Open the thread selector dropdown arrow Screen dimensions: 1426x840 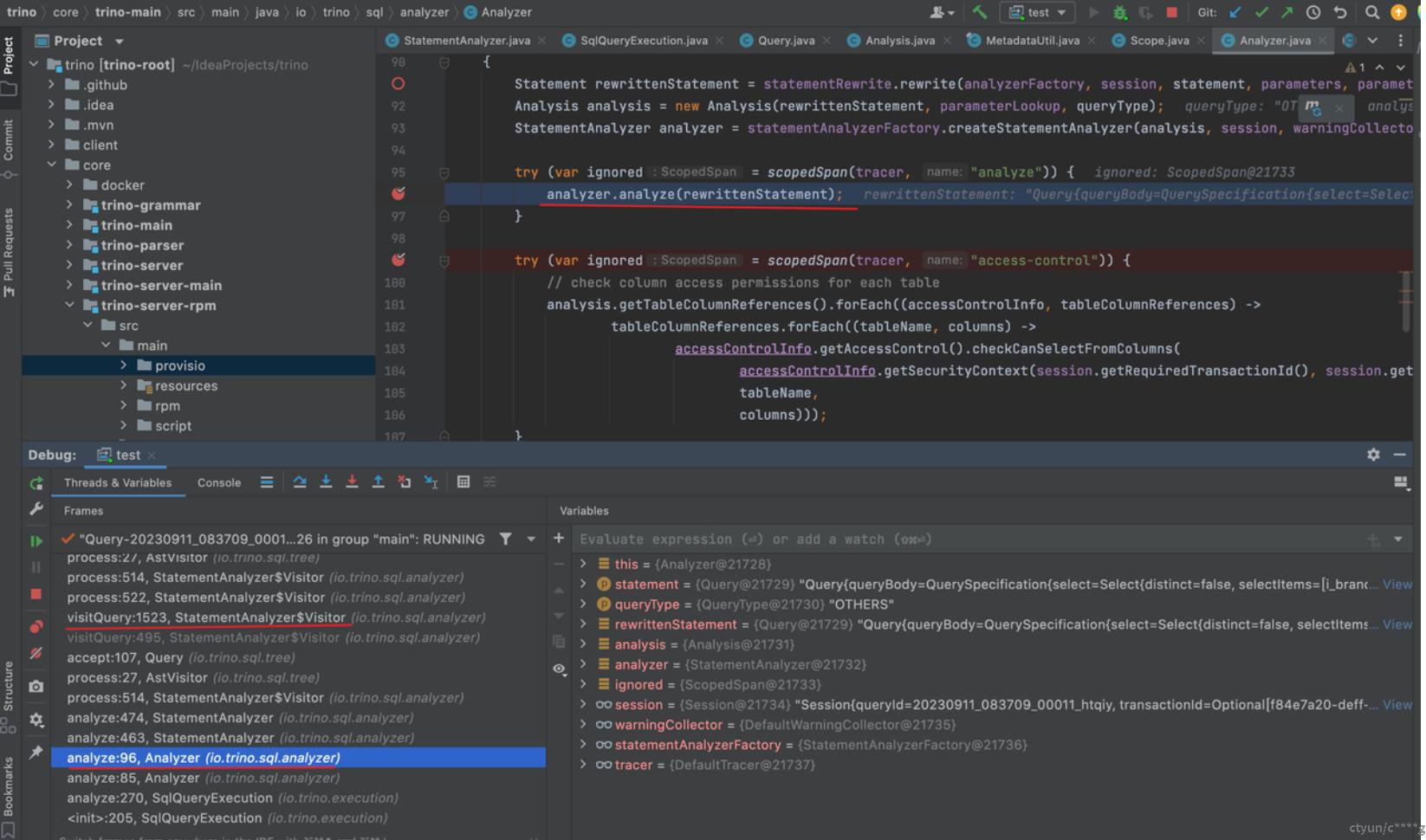point(531,539)
